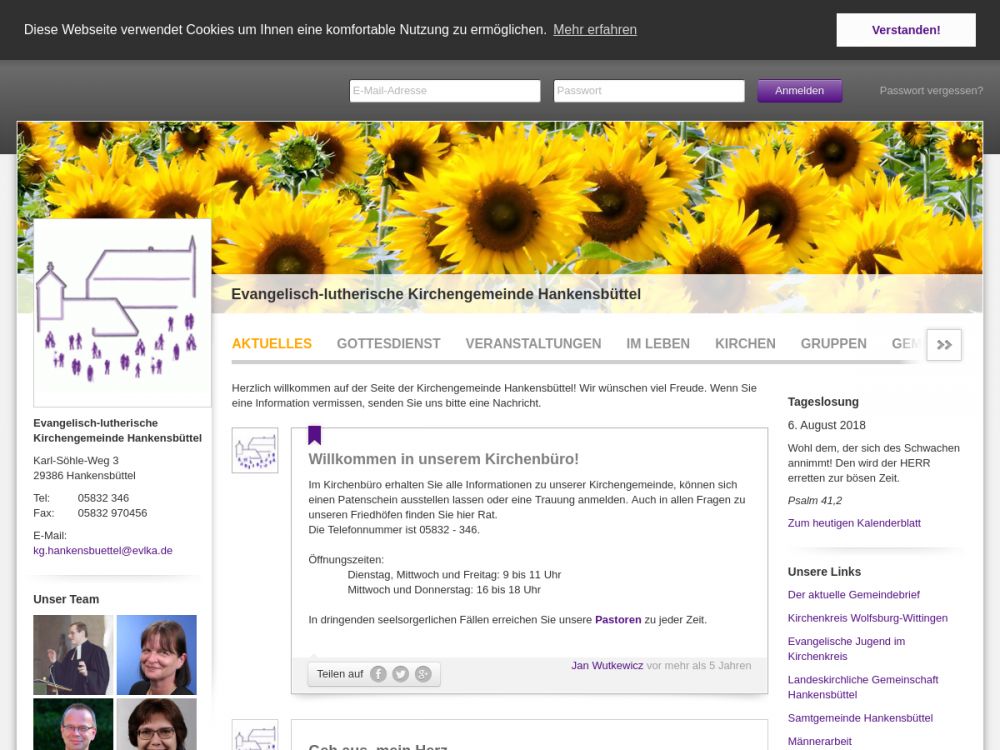
Task: Share the post on Google Plus
Action: pos(423,674)
